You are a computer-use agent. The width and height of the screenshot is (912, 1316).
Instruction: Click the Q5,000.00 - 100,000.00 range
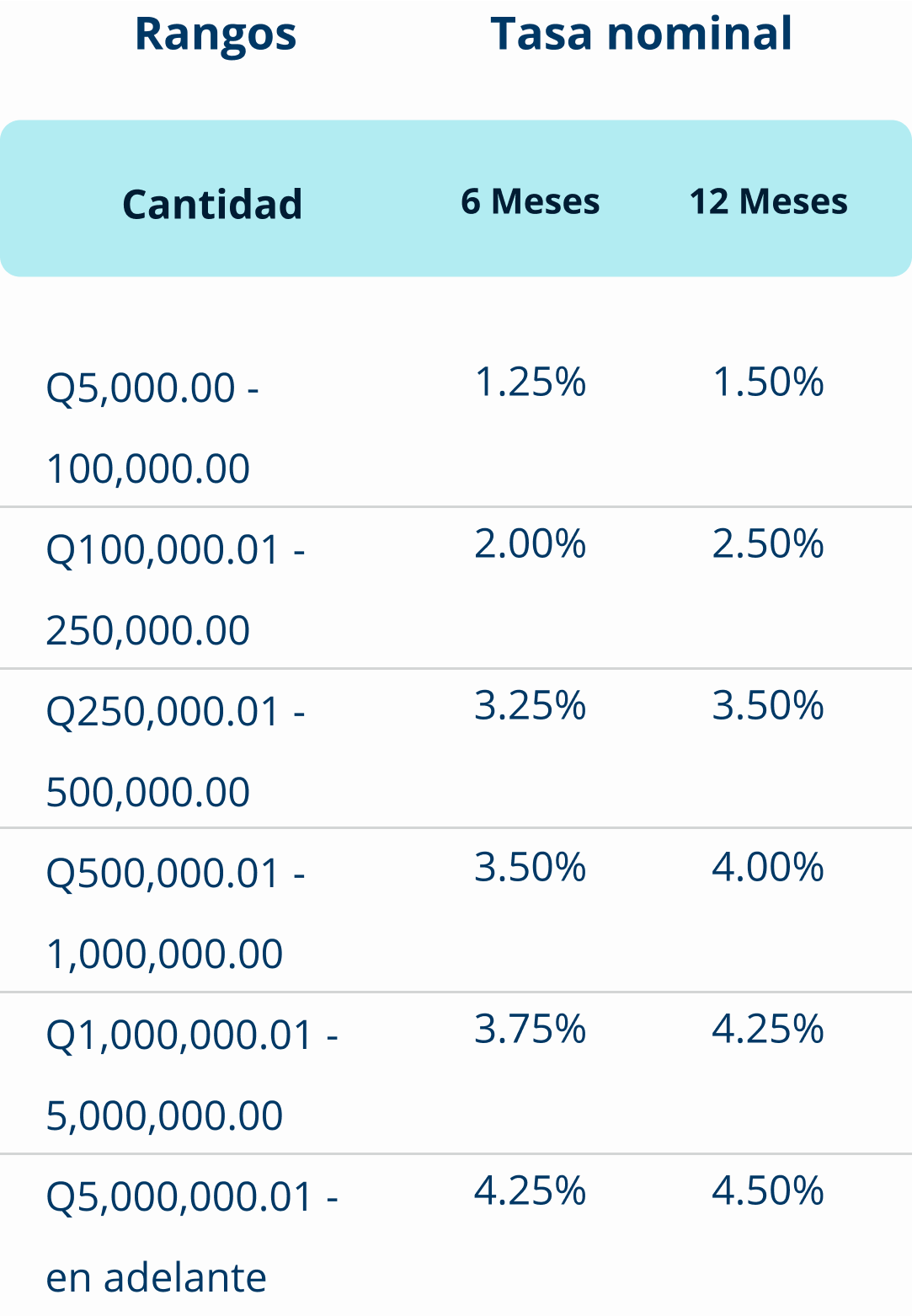click(152, 427)
